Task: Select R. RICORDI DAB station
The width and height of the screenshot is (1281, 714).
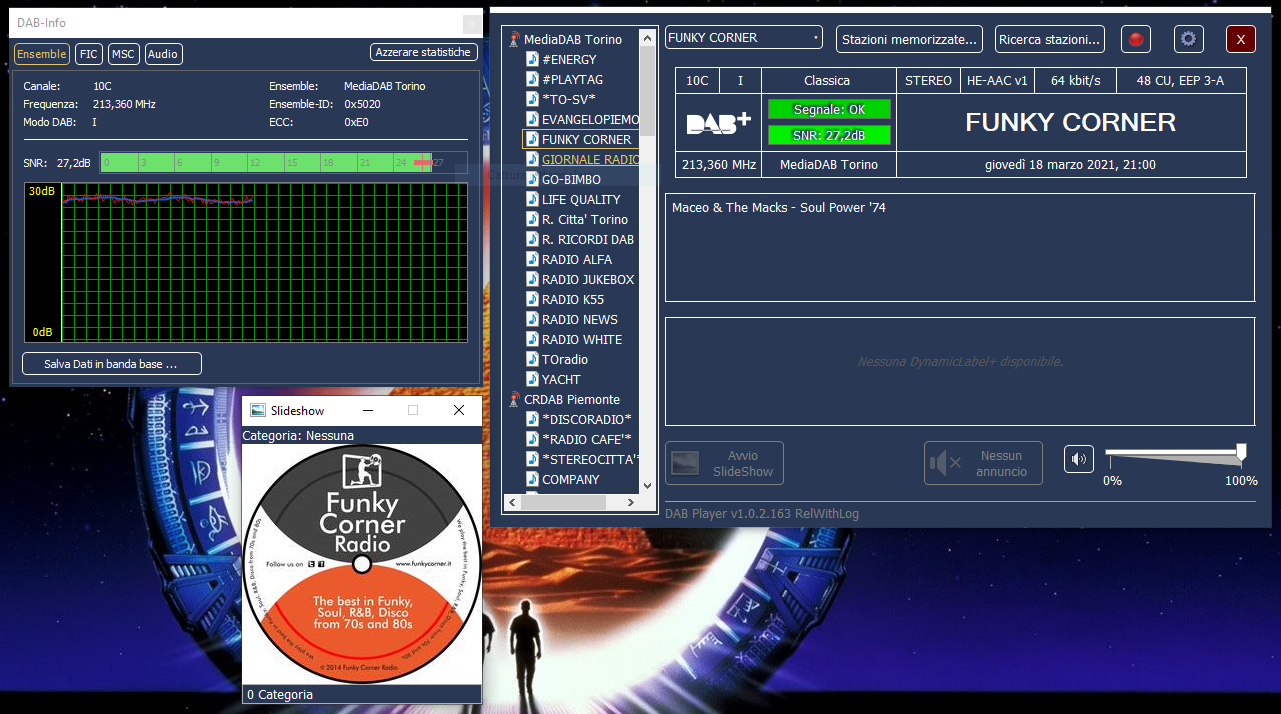Action: [588, 239]
